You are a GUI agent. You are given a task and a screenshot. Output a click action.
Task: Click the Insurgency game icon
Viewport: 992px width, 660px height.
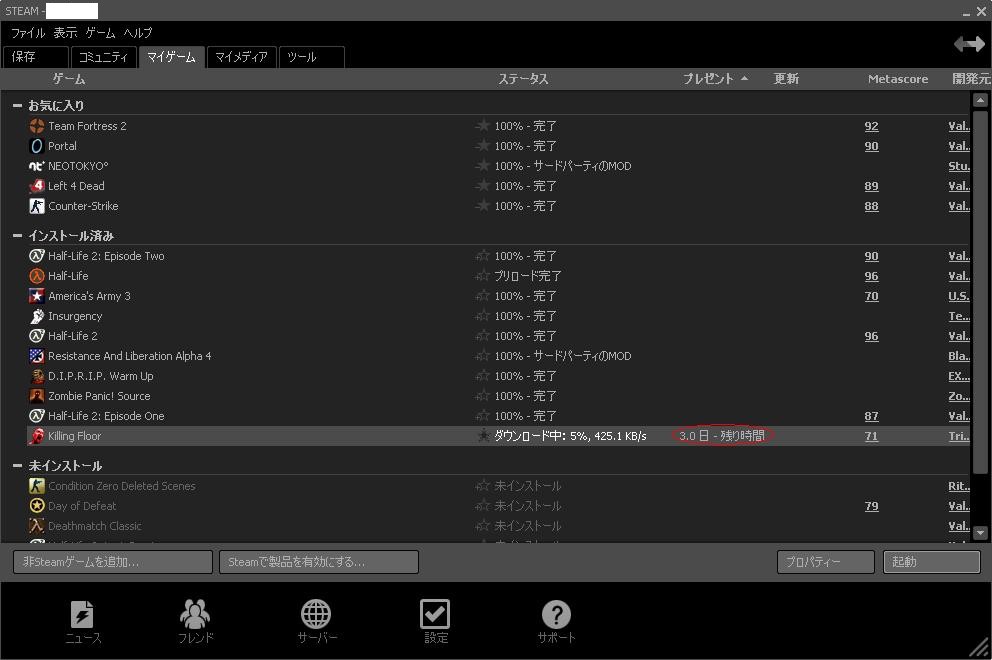pos(37,316)
